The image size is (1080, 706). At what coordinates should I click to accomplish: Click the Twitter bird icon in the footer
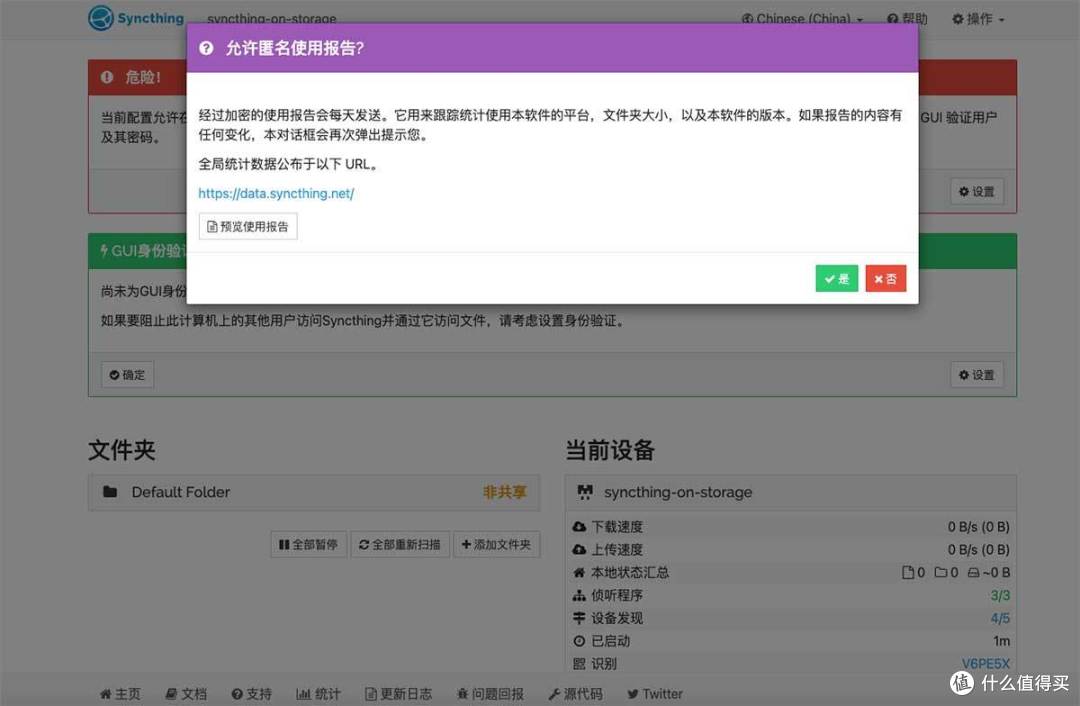(x=634, y=693)
